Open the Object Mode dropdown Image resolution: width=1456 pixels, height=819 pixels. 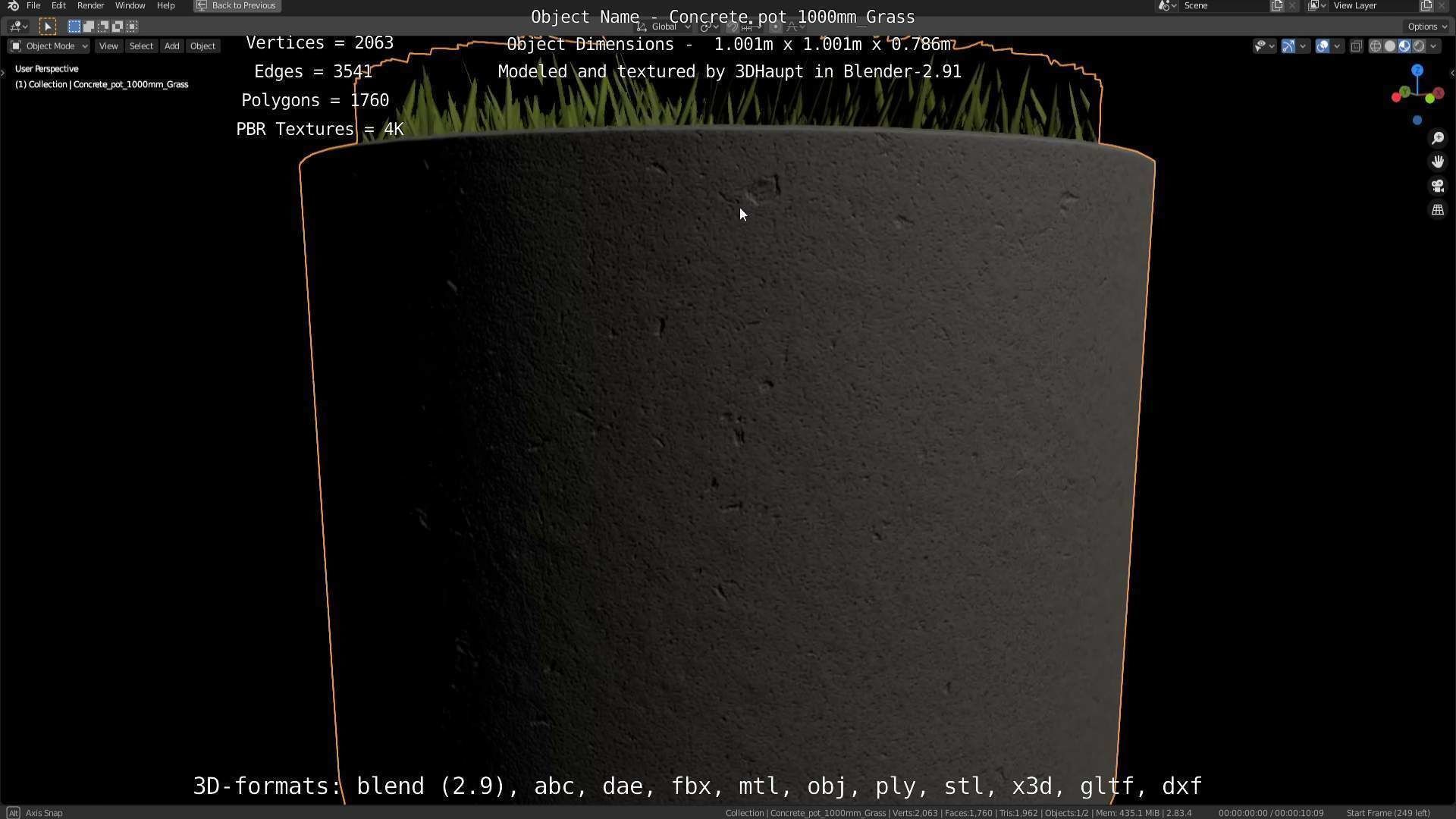(x=49, y=46)
